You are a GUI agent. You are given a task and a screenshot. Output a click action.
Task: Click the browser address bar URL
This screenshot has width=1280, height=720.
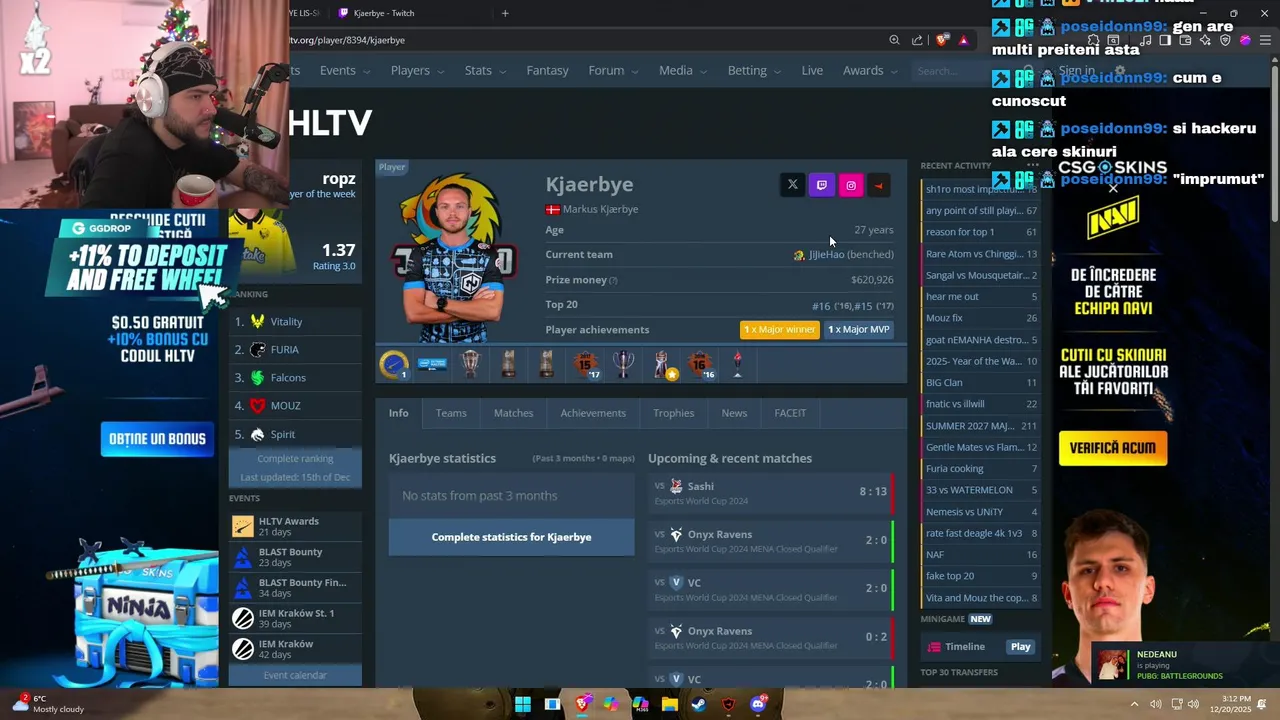pos(347,40)
